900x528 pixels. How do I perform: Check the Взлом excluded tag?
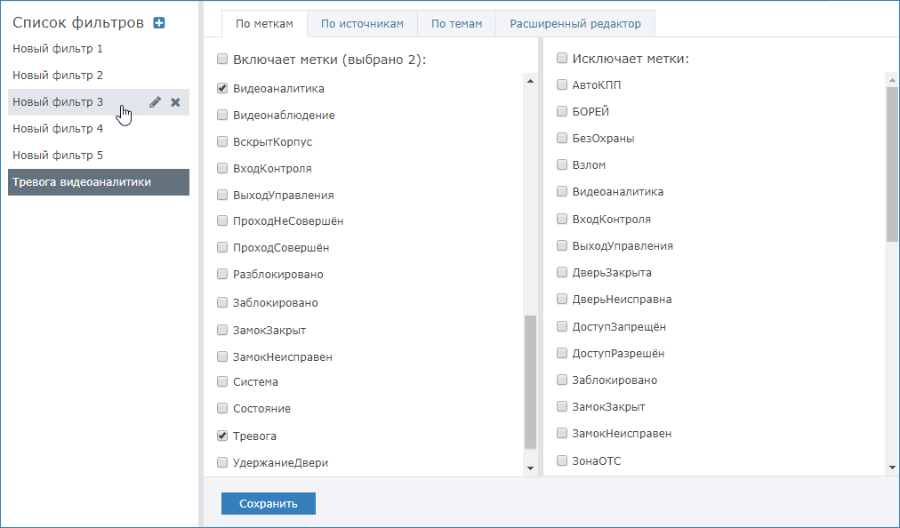pyautogui.click(x=562, y=165)
